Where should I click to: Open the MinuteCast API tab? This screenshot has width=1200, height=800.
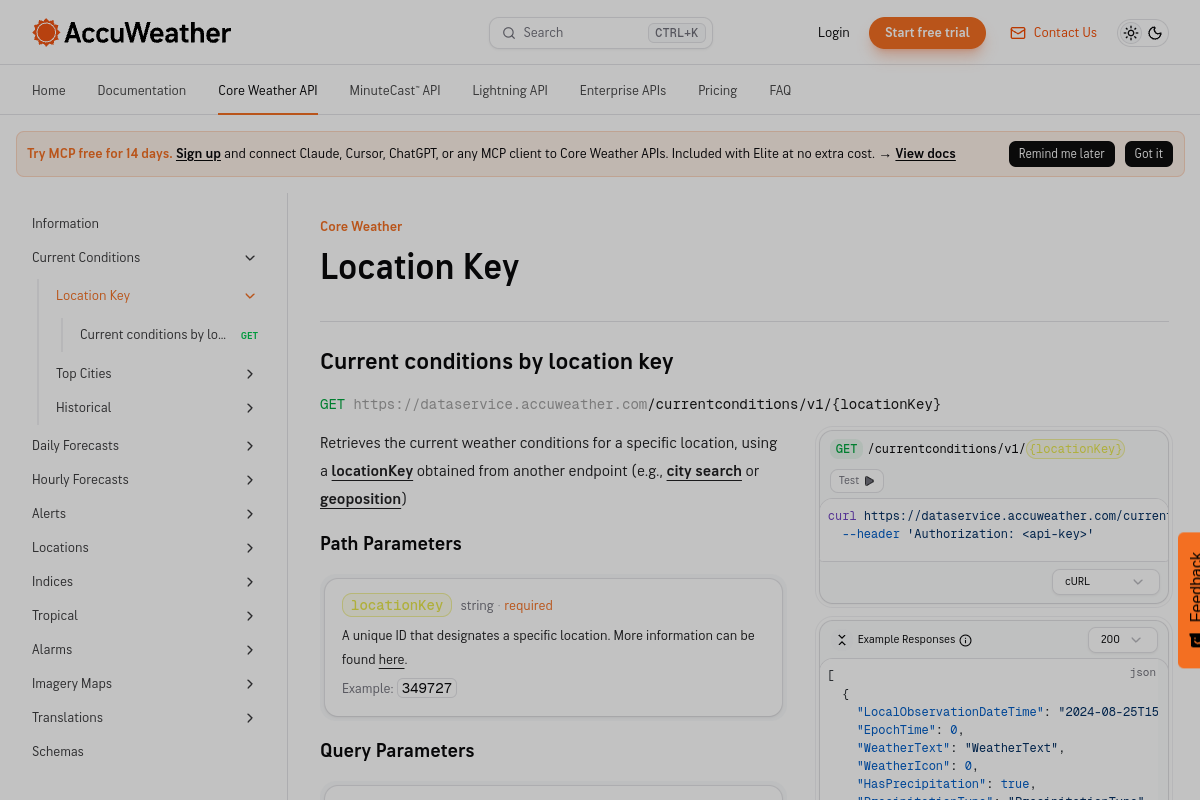click(x=395, y=90)
